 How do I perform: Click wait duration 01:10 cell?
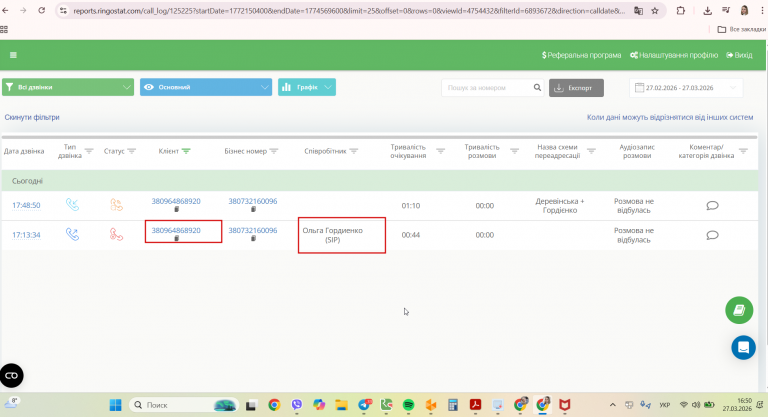(x=410, y=205)
